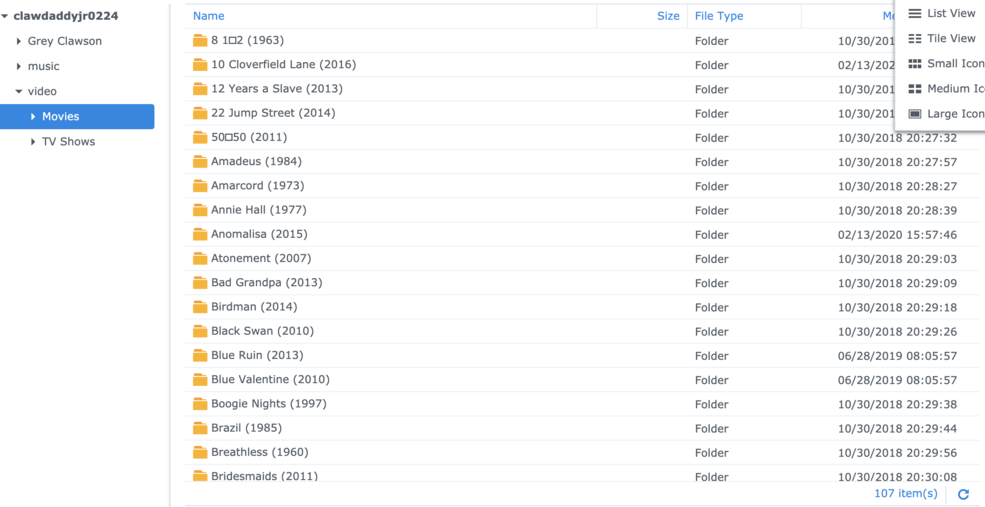This screenshot has height=507, width=985.
Task: Click the Black Swan (2010) folder icon
Action: 200,331
